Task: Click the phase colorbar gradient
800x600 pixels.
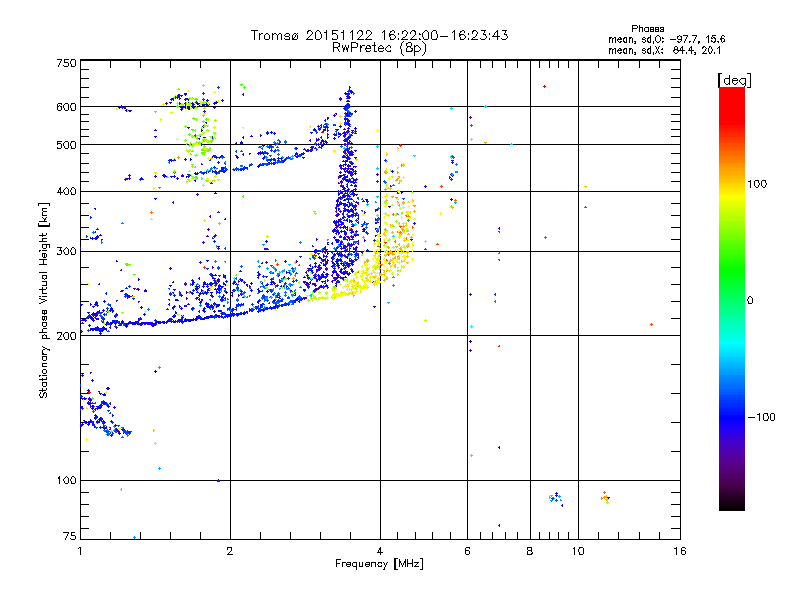Action: [x=732, y=298]
